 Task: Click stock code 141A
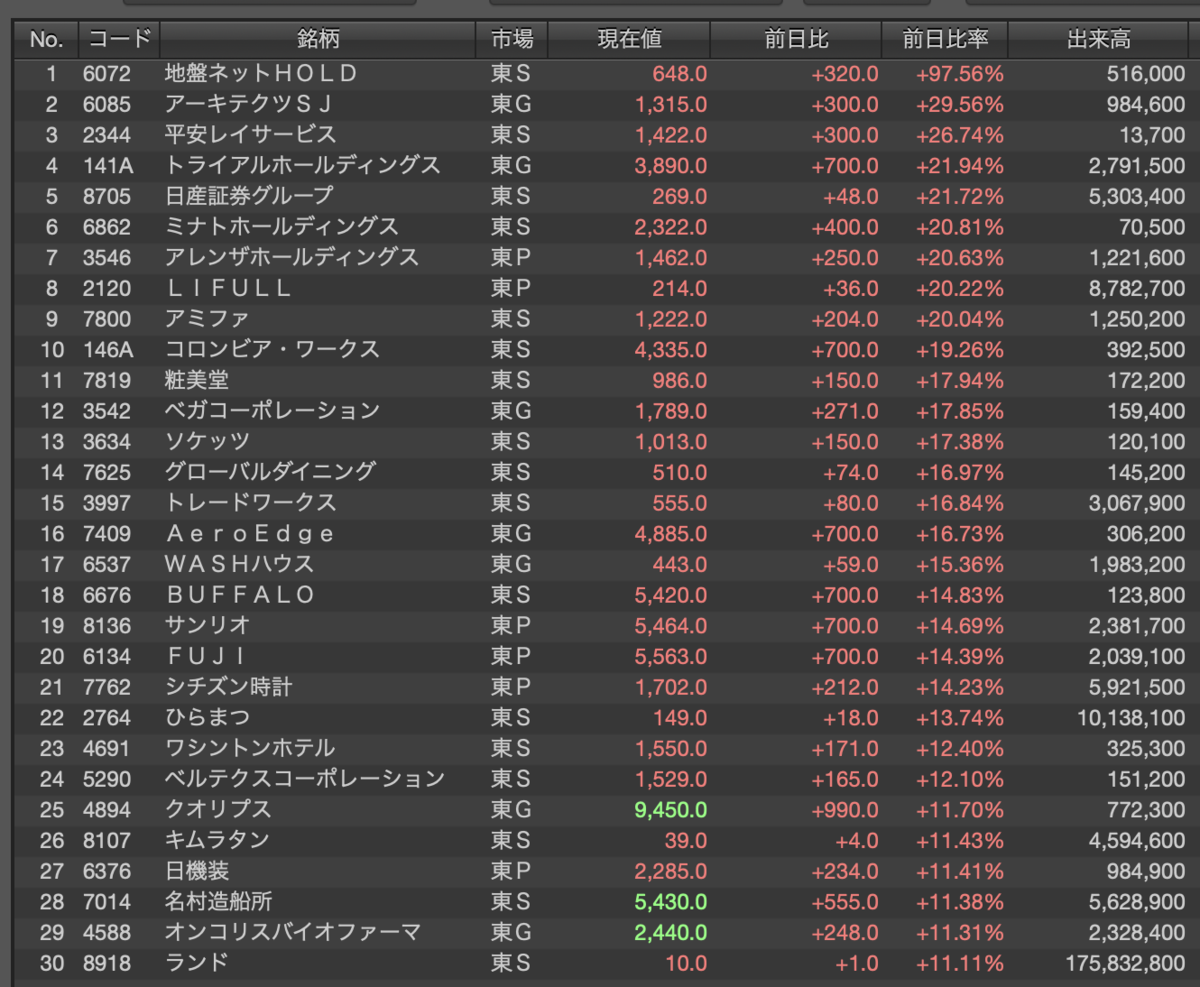pos(107,166)
